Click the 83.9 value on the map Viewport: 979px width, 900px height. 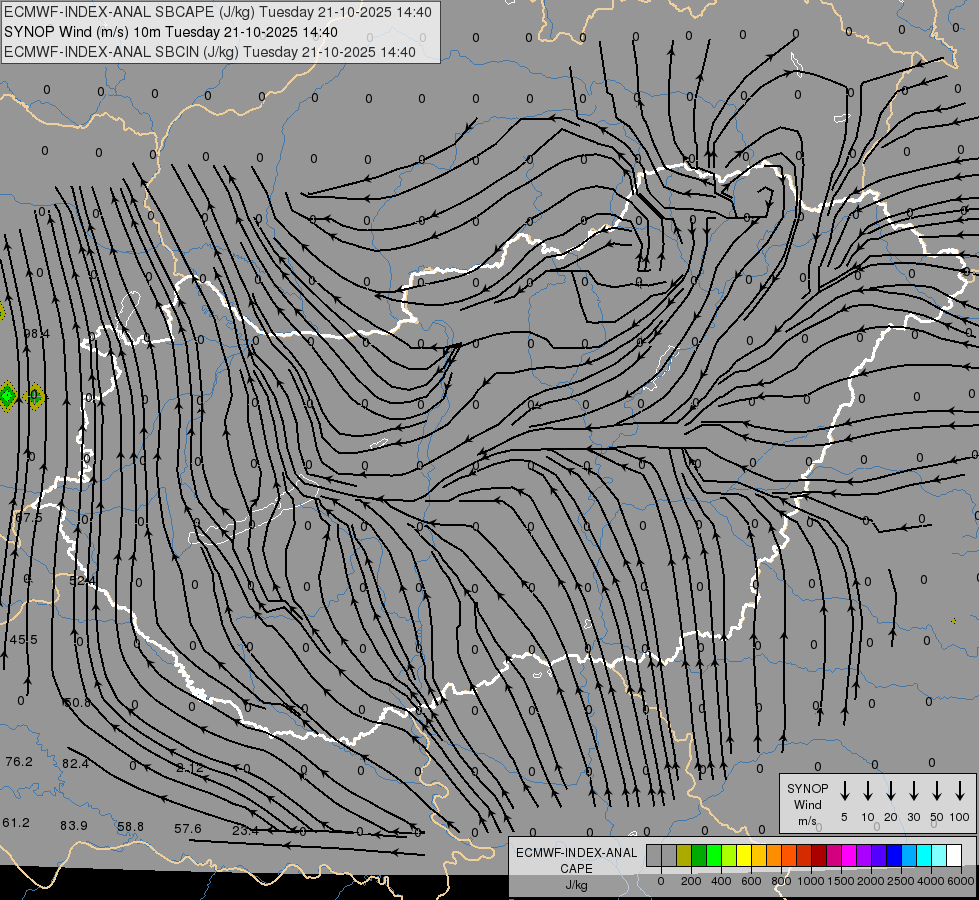pos(74,826)
